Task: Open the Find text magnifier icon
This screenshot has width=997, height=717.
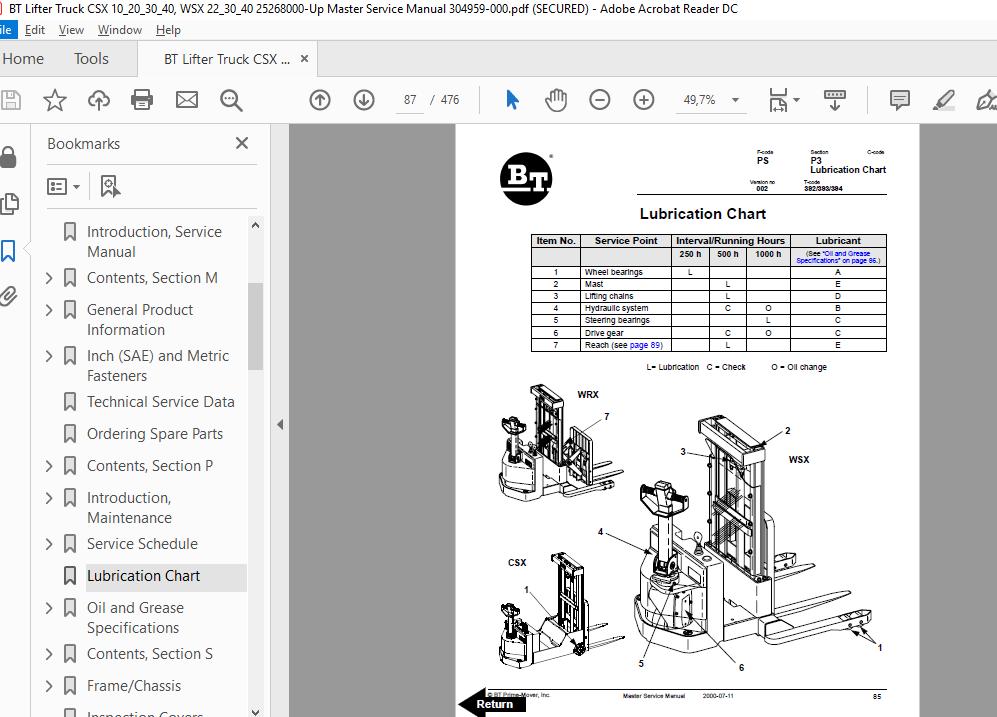Action: coord(231,100)
